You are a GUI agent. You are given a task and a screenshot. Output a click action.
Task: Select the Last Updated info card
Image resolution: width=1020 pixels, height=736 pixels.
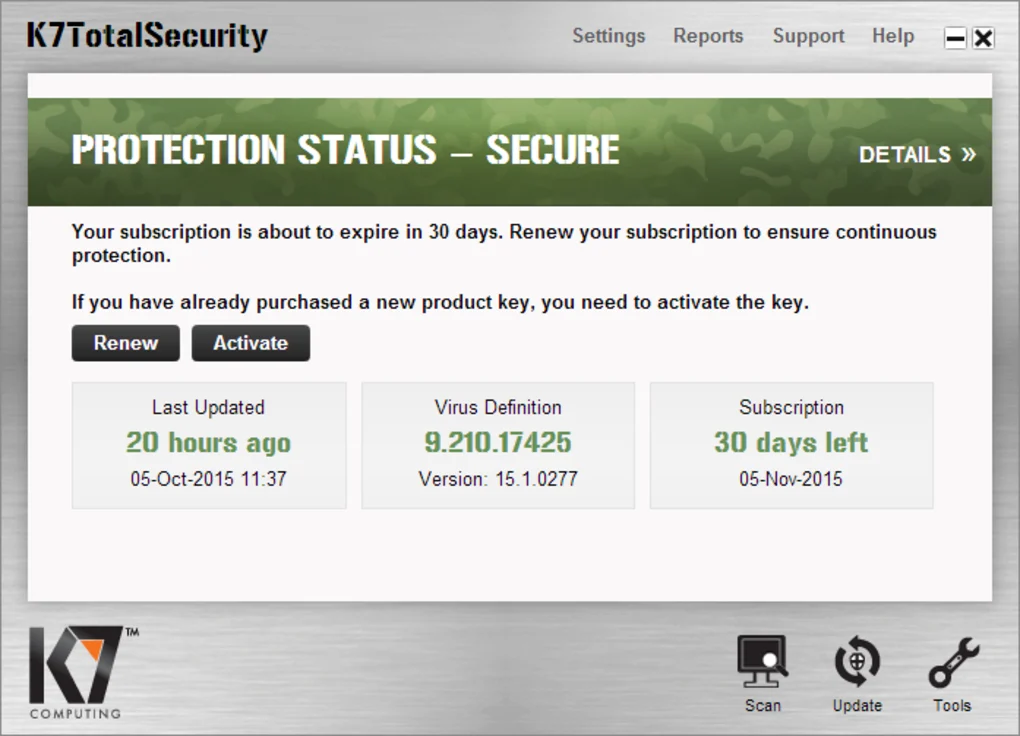pos(207,444)
